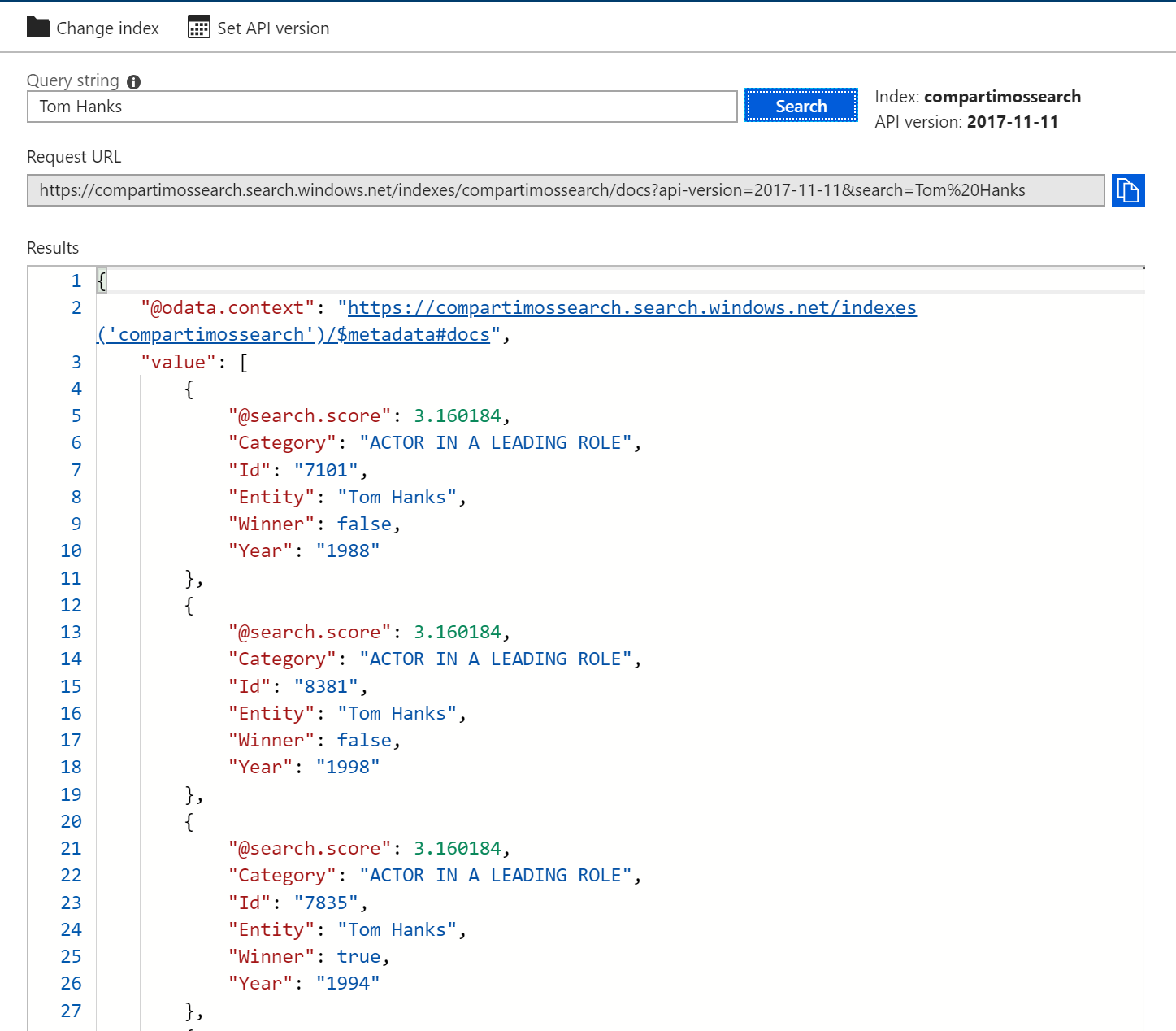Image resolution: width=1176 pixels, height=1031 pixels.
Task: Open the Change index command
Action: coord(93,28)
